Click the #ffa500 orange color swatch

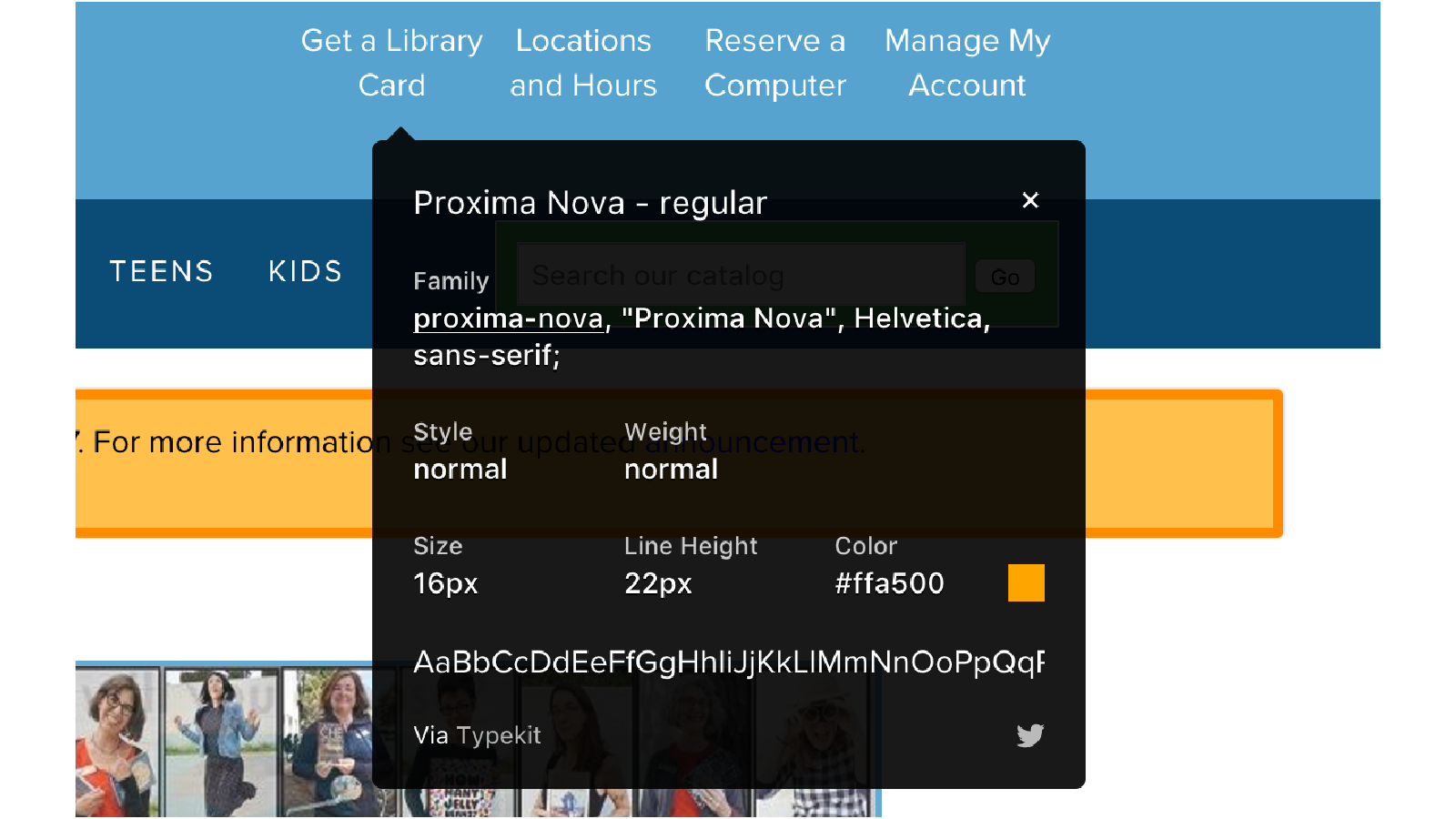[1026, 583]
